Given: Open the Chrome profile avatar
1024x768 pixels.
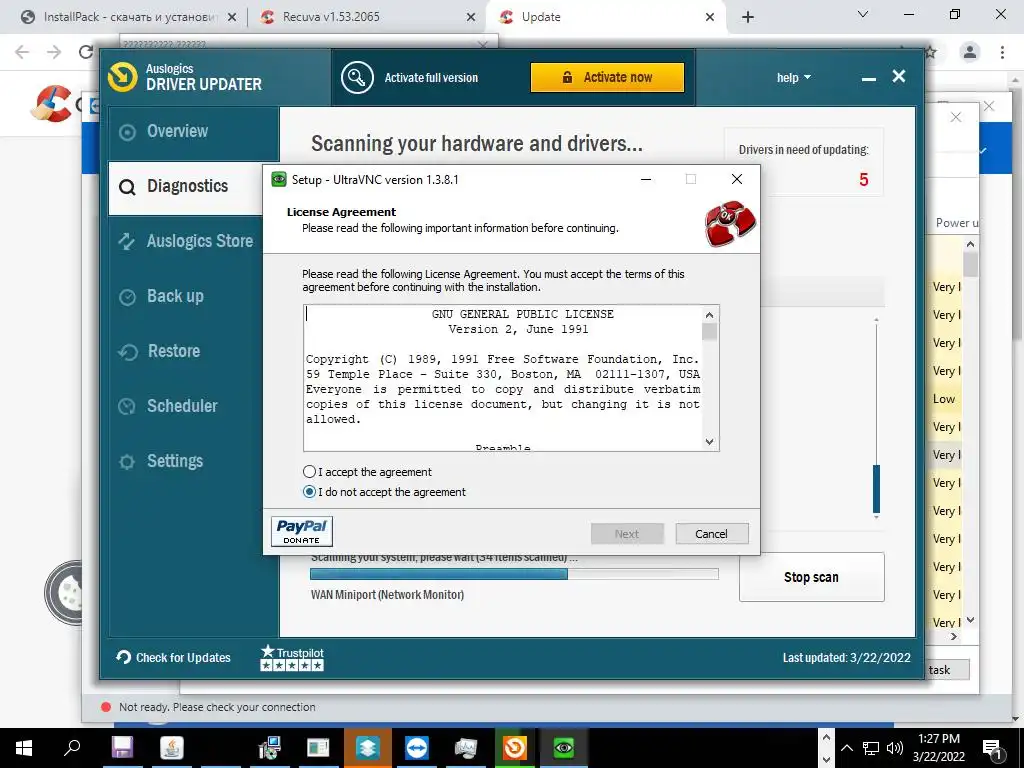Looking at the screenshot, I should click(970, 52).
